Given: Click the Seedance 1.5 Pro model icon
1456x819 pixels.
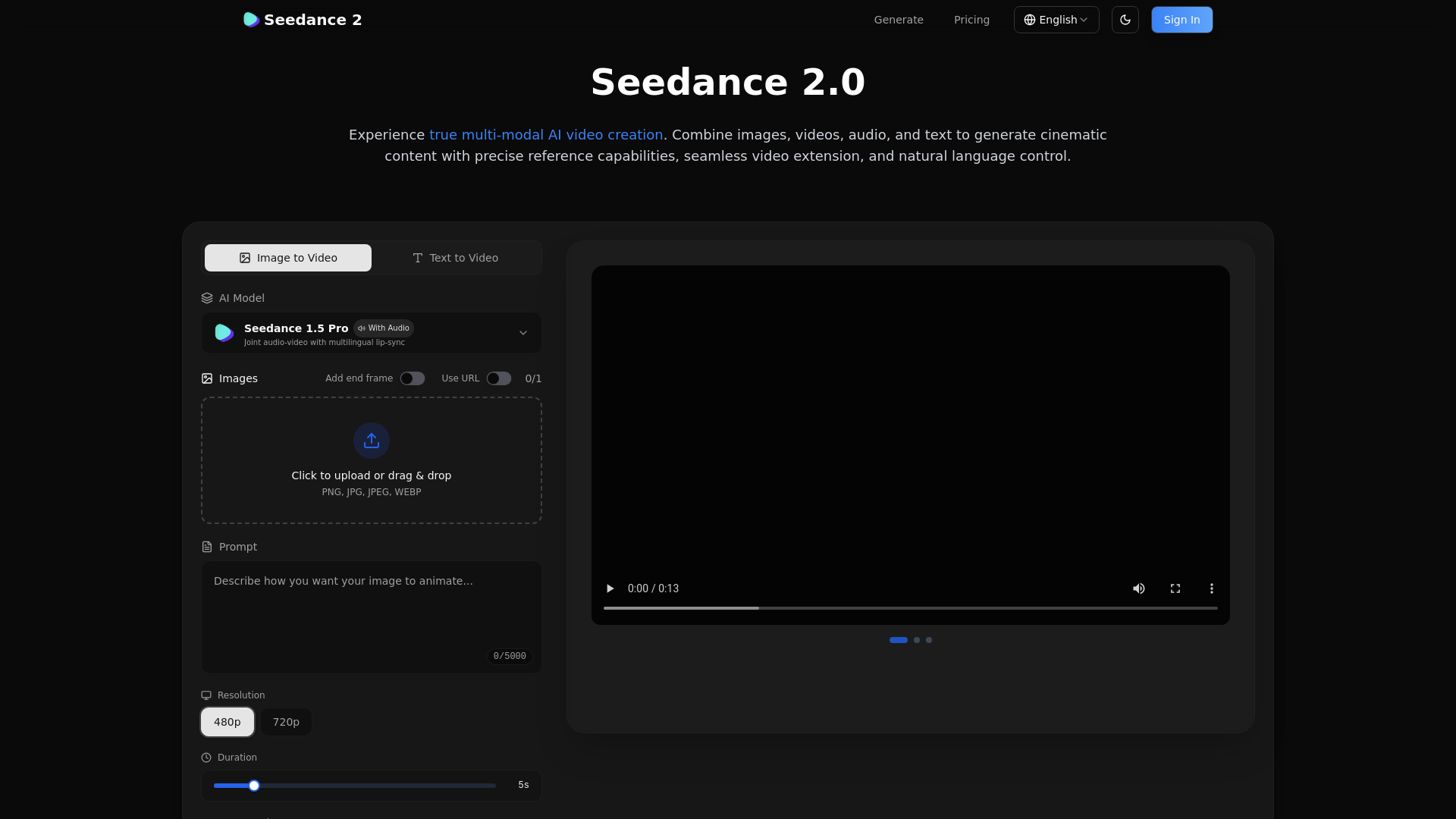Looking at the screenshot, I should (x=224, y=333).
